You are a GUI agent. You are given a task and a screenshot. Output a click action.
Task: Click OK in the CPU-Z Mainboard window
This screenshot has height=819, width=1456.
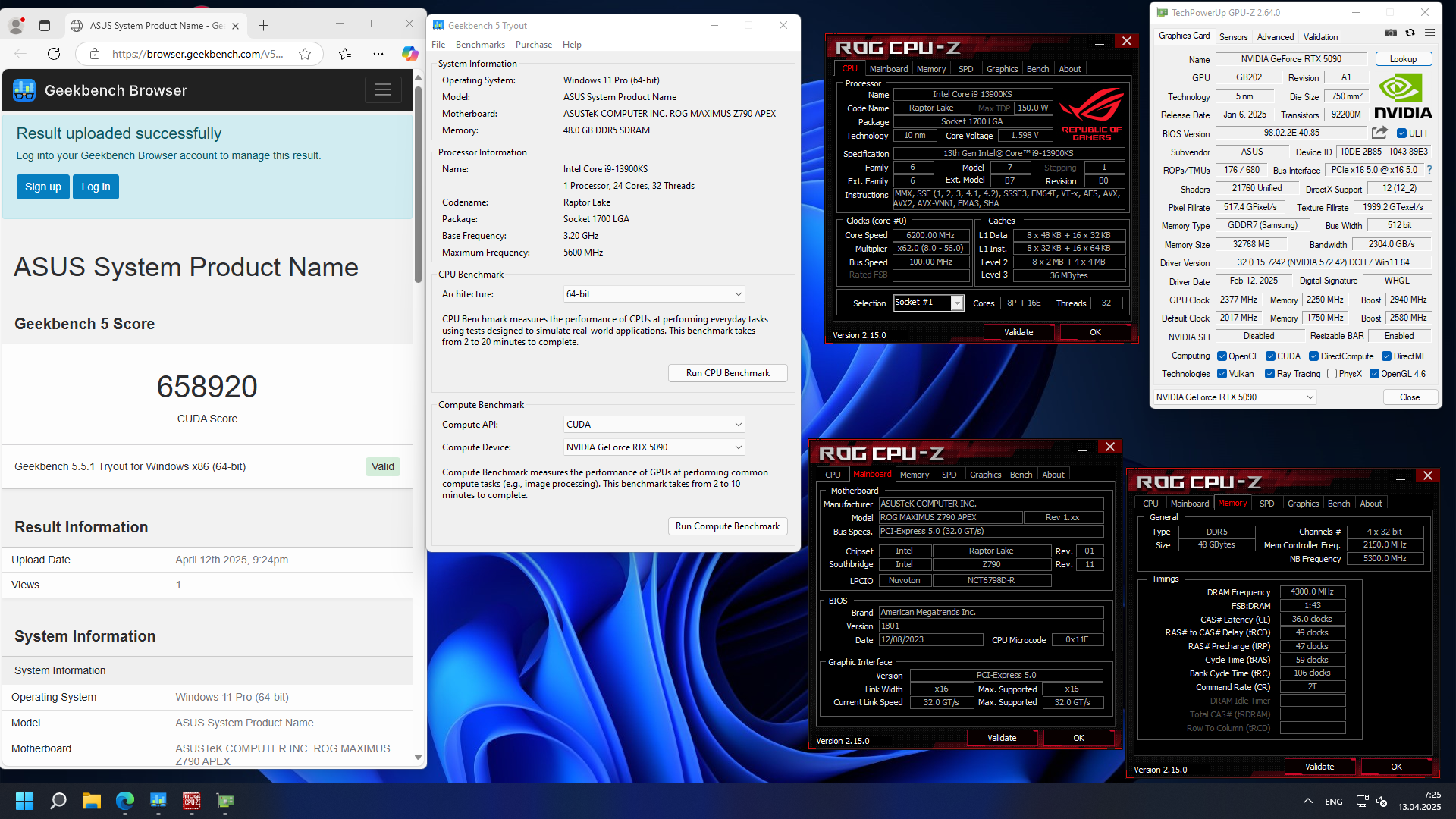(1078, 738)
